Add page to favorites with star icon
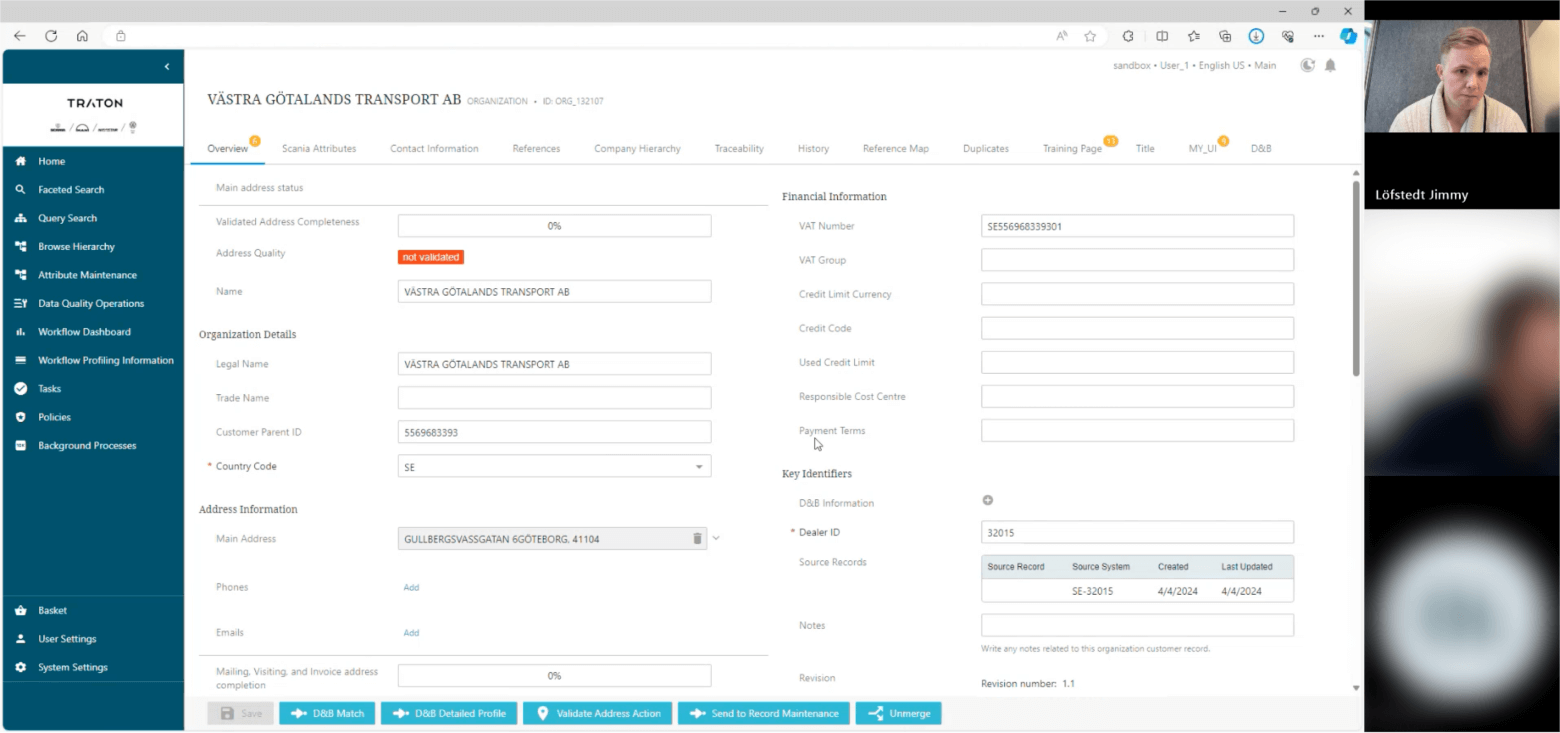Image resolution: width=1560 pixels, height=733 pixels. pos(1090,36)
